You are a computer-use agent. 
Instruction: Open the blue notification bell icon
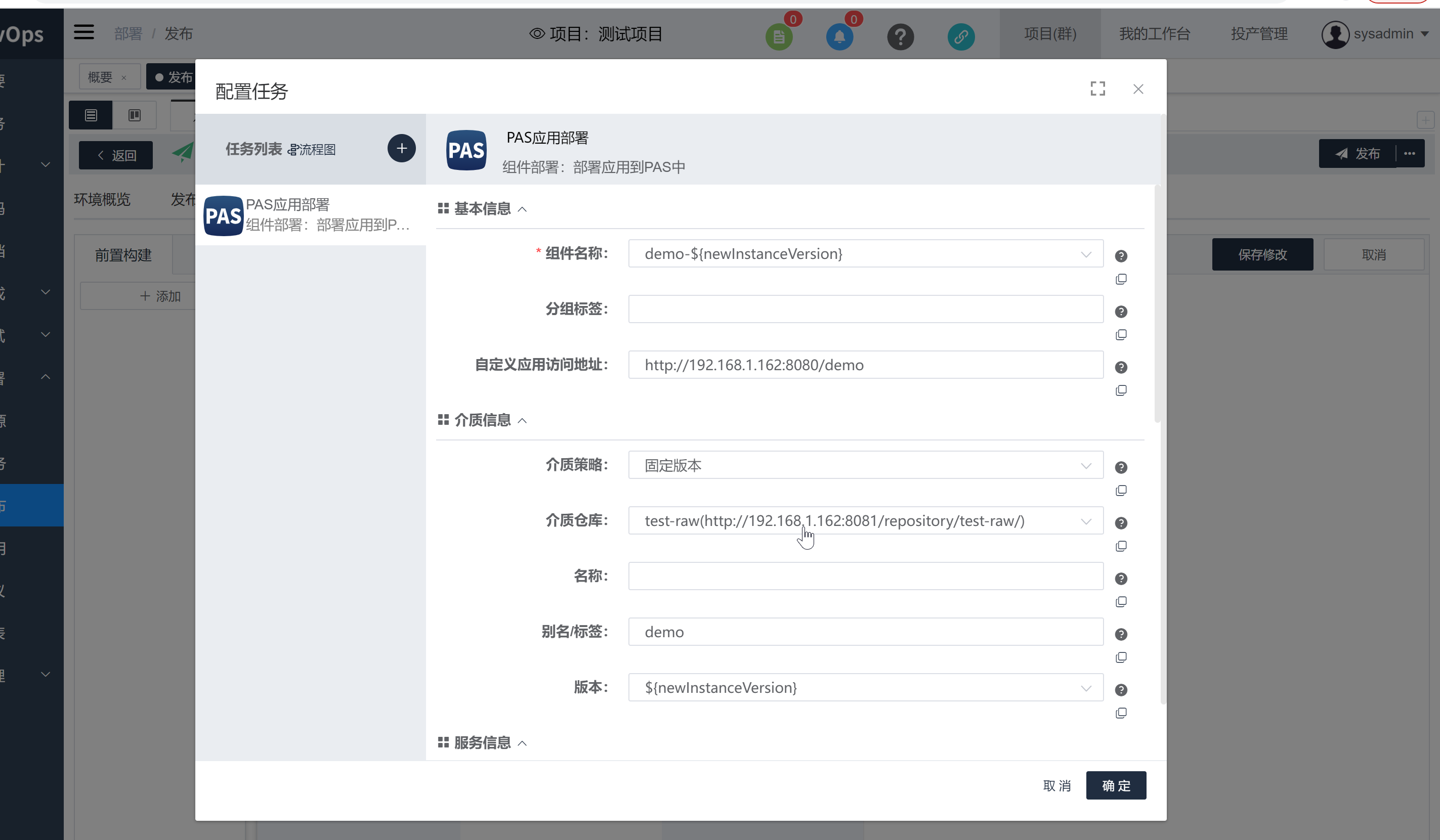point(839,37)
